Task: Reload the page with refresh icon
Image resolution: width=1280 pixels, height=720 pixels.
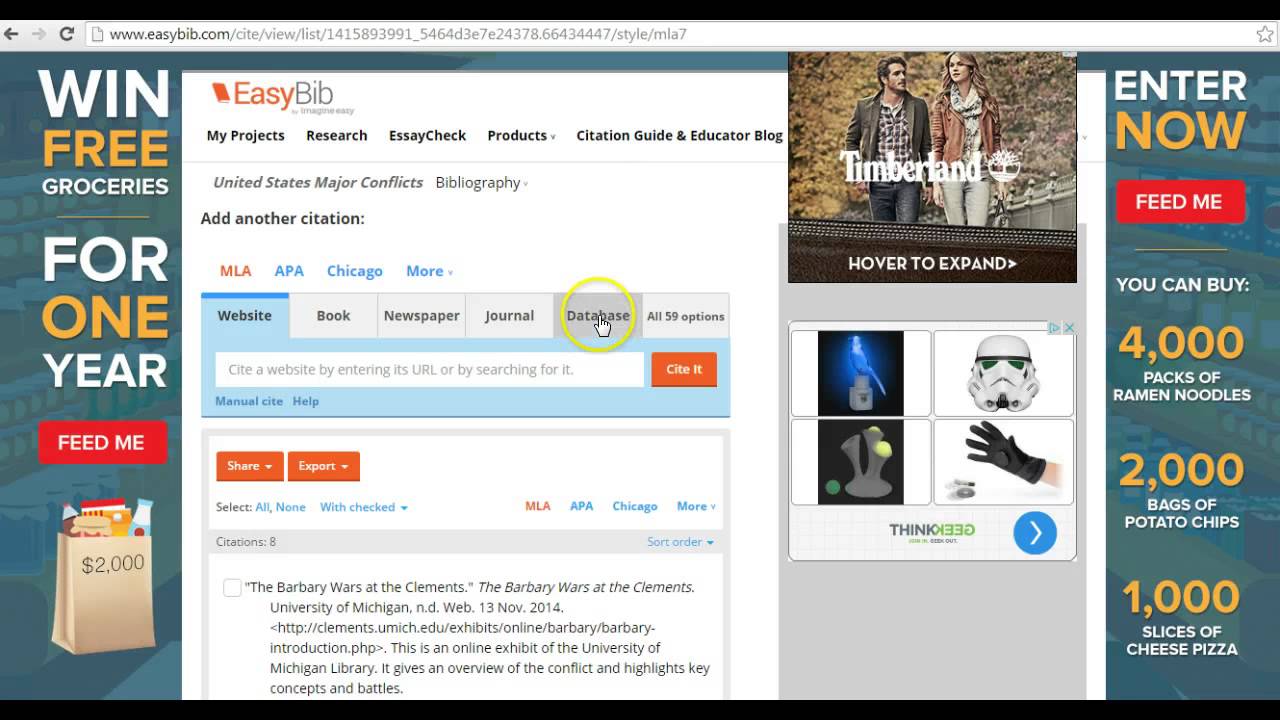Action: coord(67,34)
